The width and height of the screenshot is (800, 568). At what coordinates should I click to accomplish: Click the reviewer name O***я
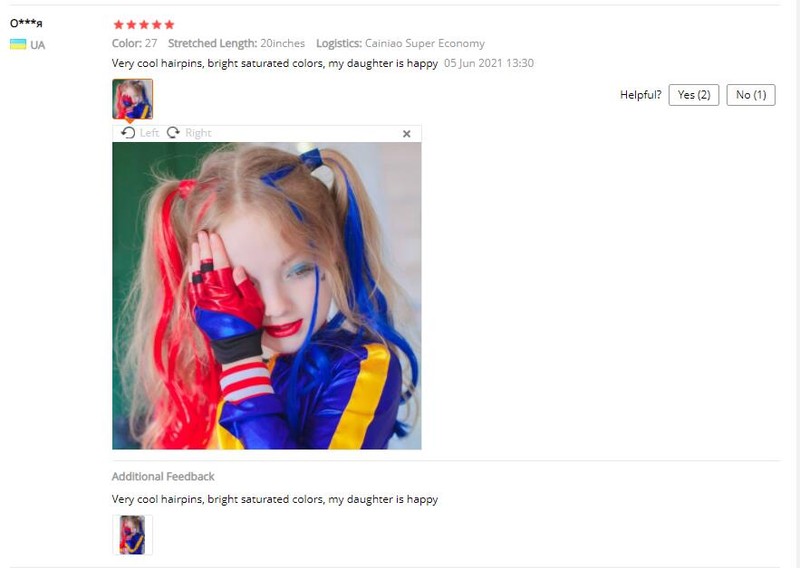click(26, 23)
